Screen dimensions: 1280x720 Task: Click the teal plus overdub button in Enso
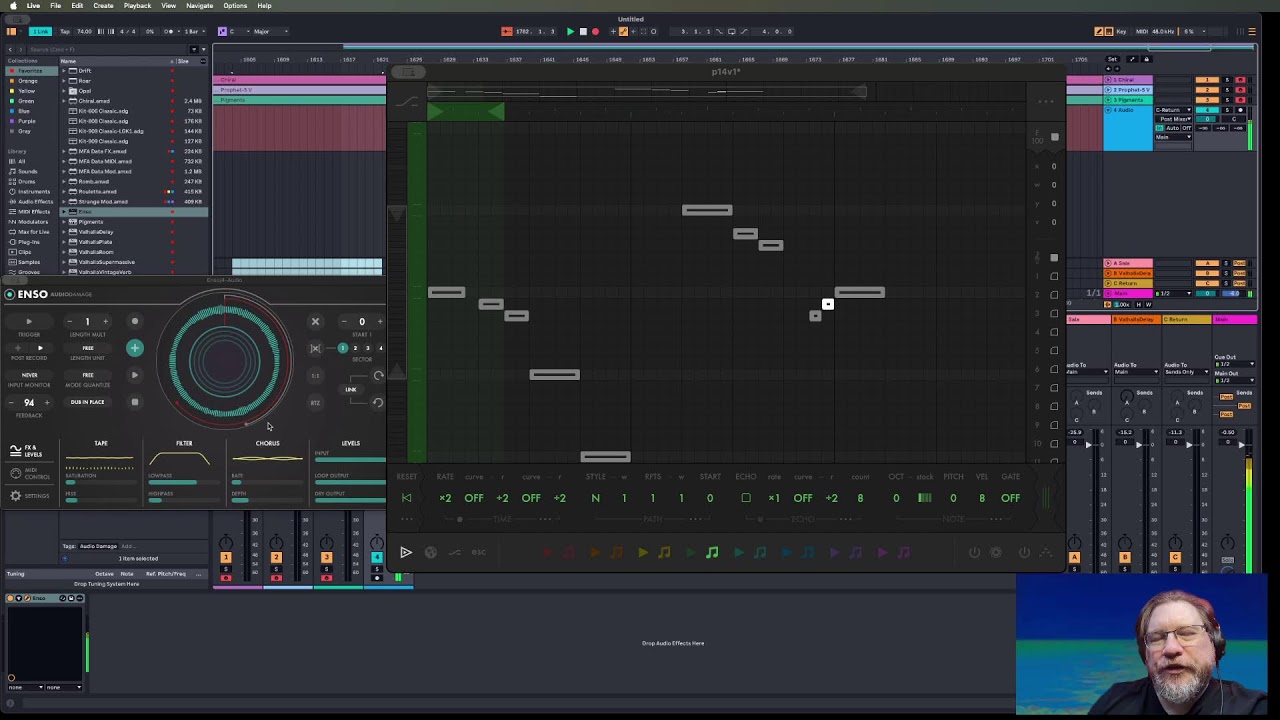[x=135, y=348]
